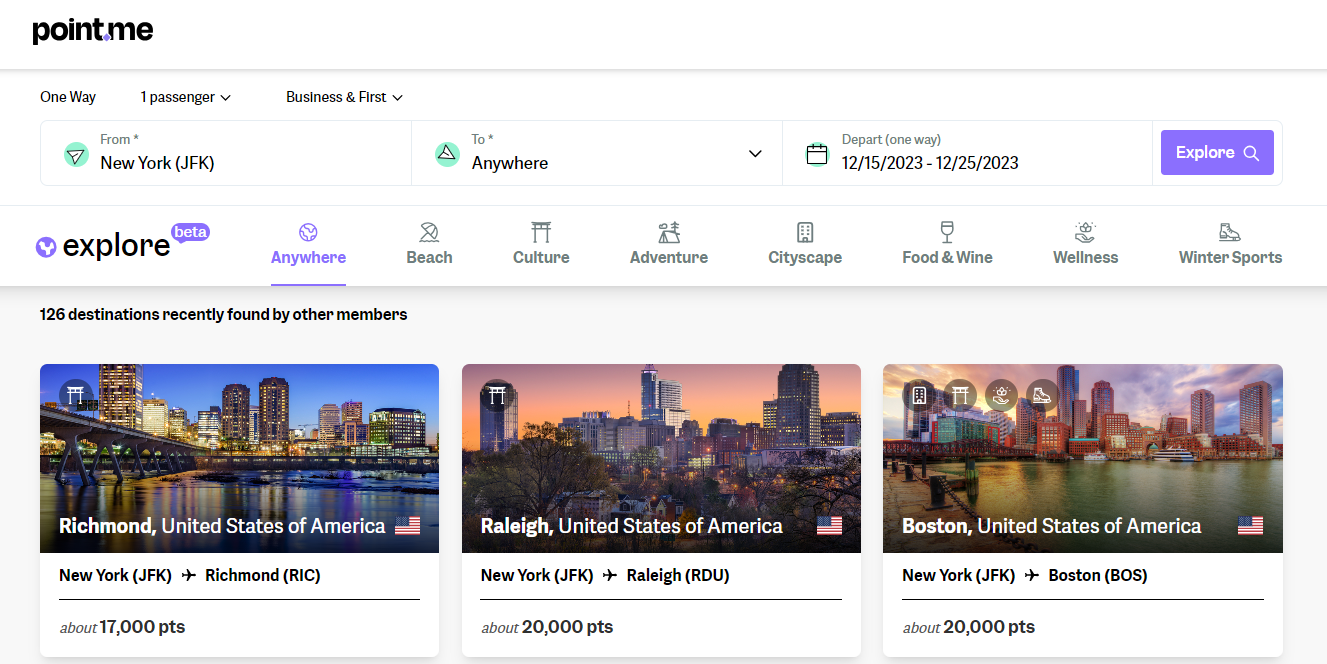Image resolution: width=1327 pixels, height=664 pixels.
Task: Select the Beach category icon
Action: click(x=429, y=232)
